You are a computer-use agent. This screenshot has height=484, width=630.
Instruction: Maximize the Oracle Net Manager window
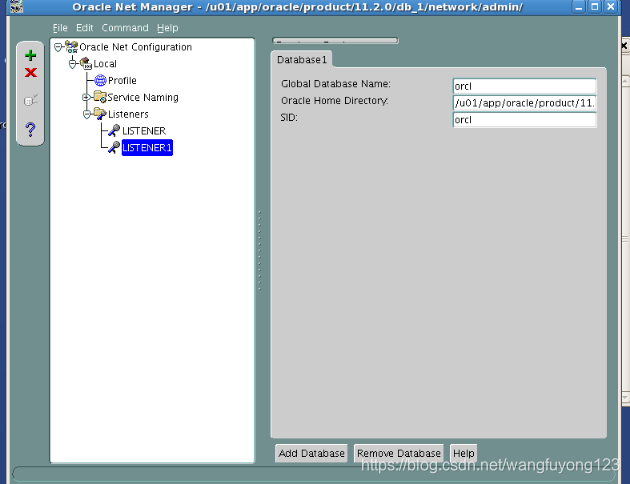coord(595,7)
